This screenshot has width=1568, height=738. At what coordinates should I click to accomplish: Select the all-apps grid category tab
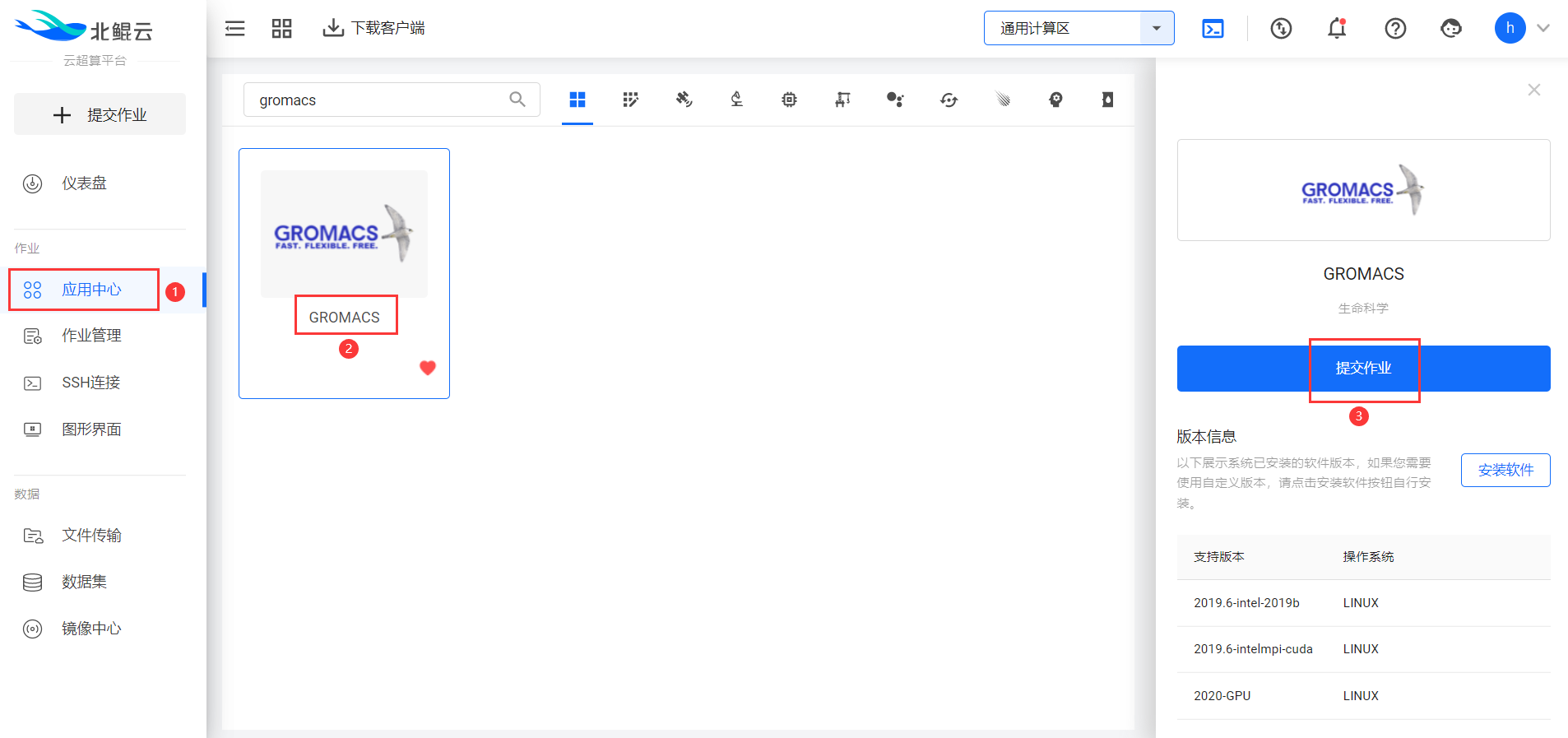(578, 100)
